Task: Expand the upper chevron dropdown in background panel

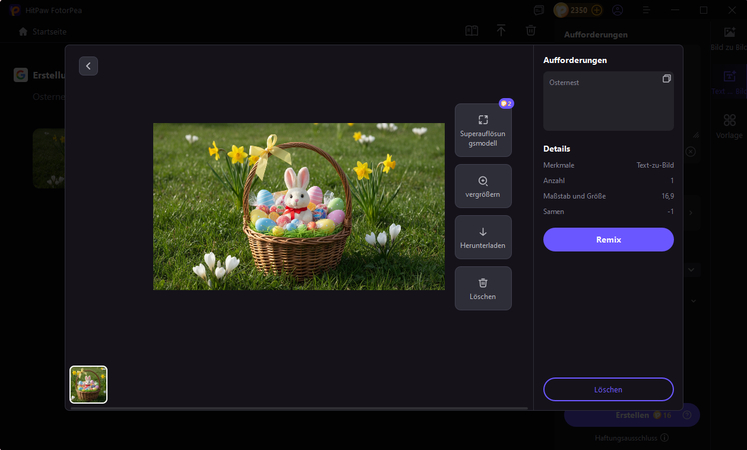Action: click(691, 270)
